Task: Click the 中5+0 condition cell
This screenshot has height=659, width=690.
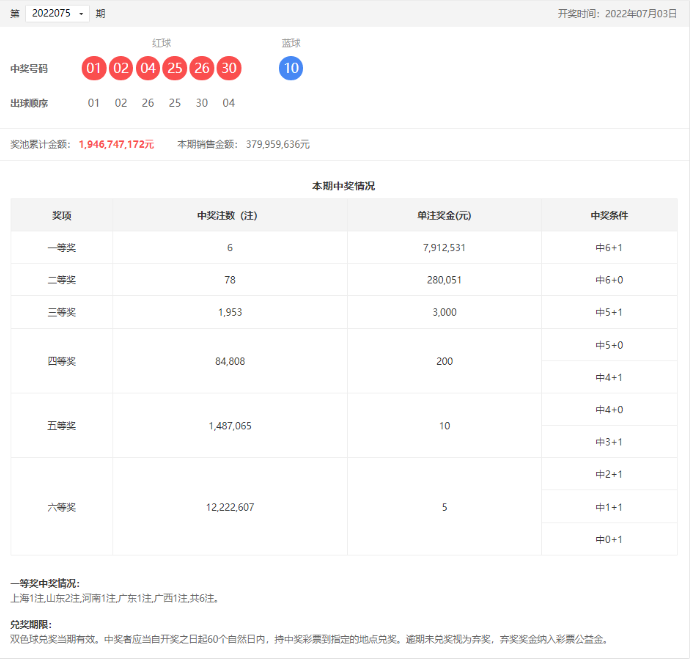Action: coord(609,345)
